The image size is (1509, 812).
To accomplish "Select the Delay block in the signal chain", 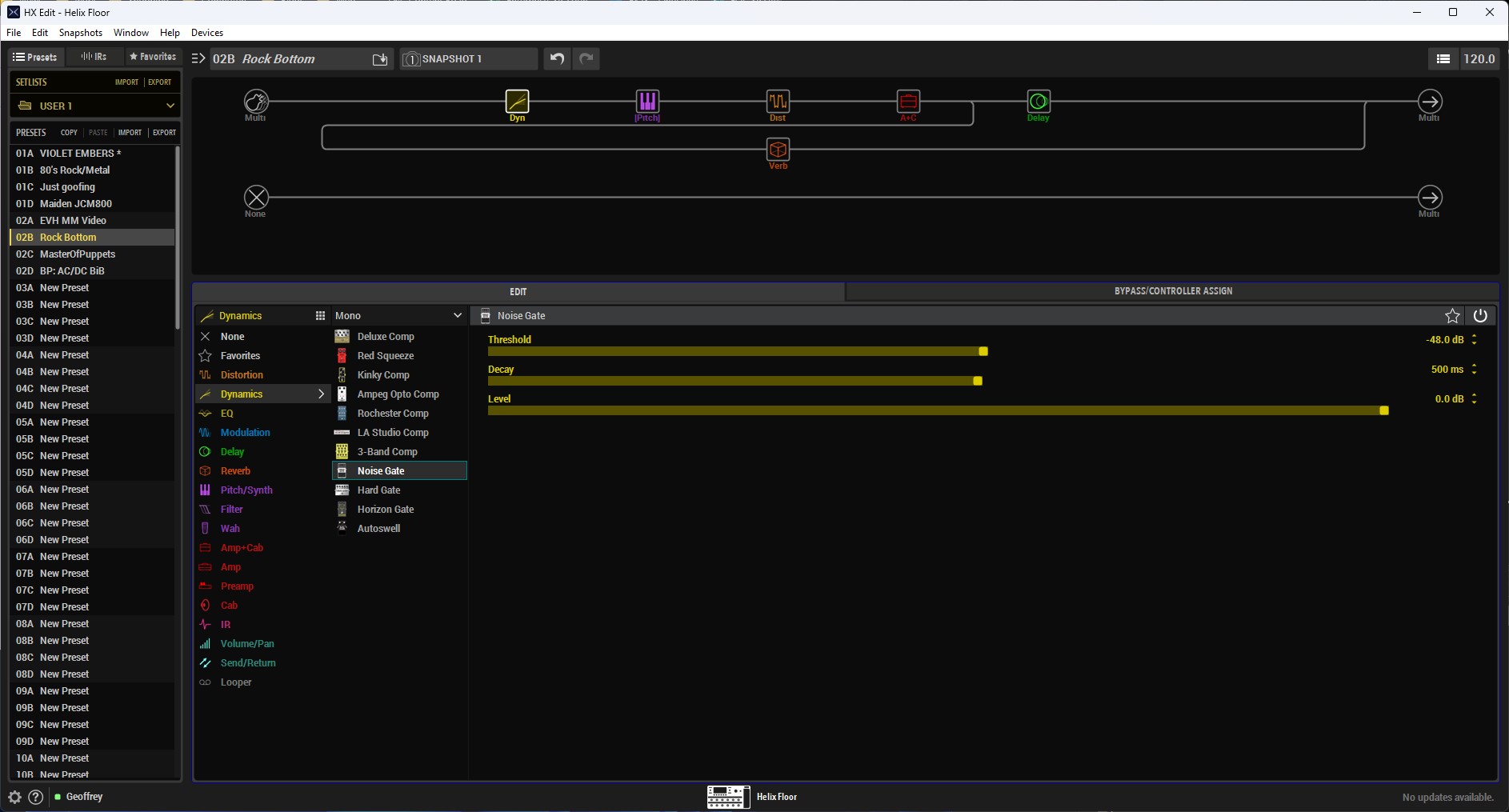I will tap(1038, 102).
